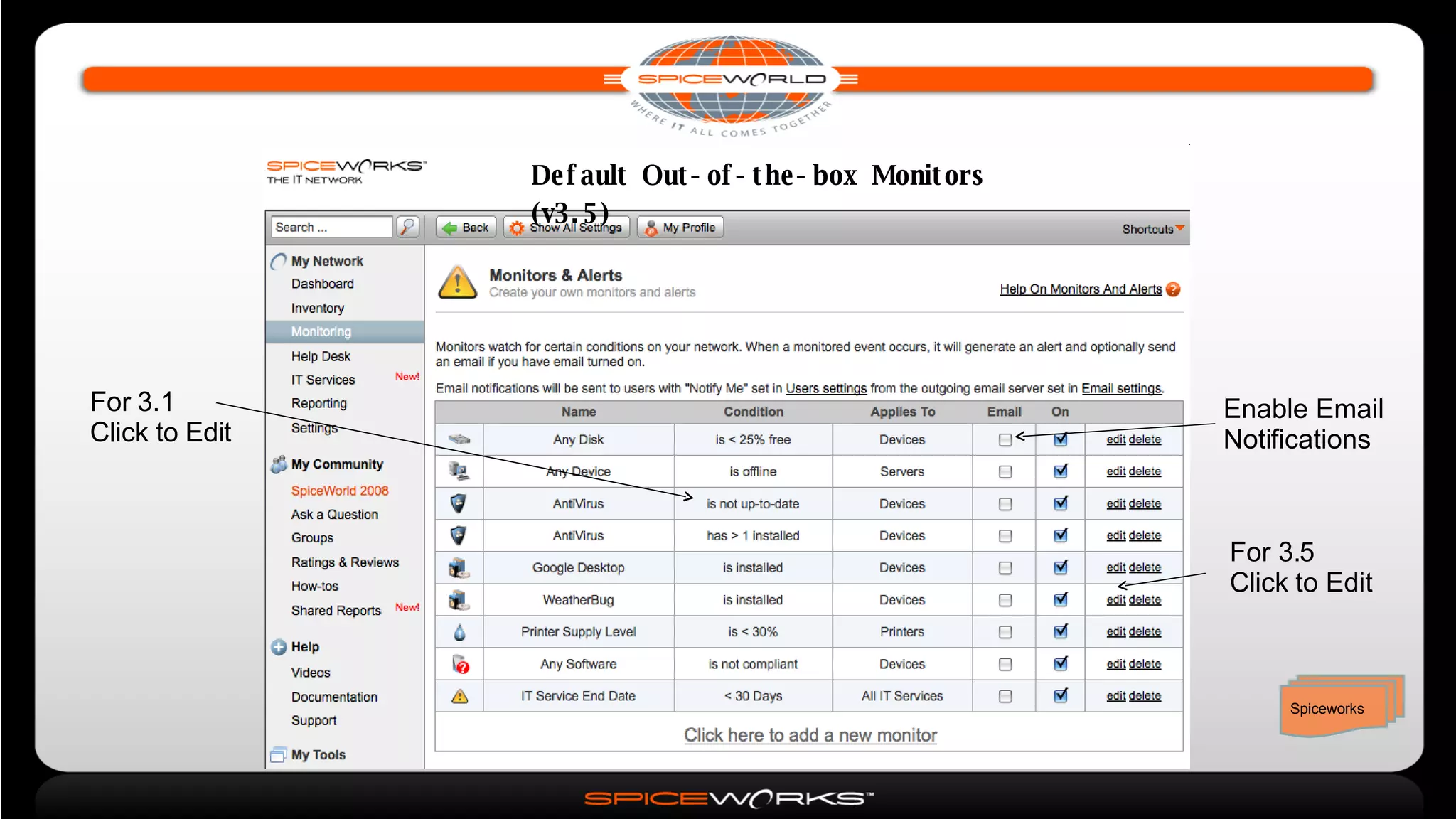Follow the Users settings link
Viewport: 1456px width, 819px height.
point(826,388)
